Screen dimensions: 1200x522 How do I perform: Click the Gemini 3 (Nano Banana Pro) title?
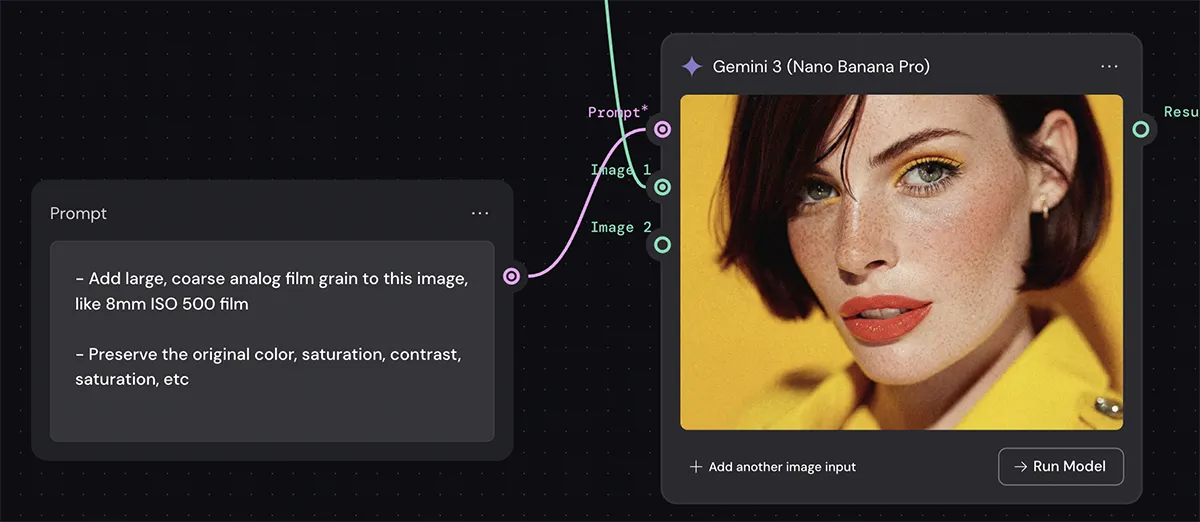click(821, 67)
